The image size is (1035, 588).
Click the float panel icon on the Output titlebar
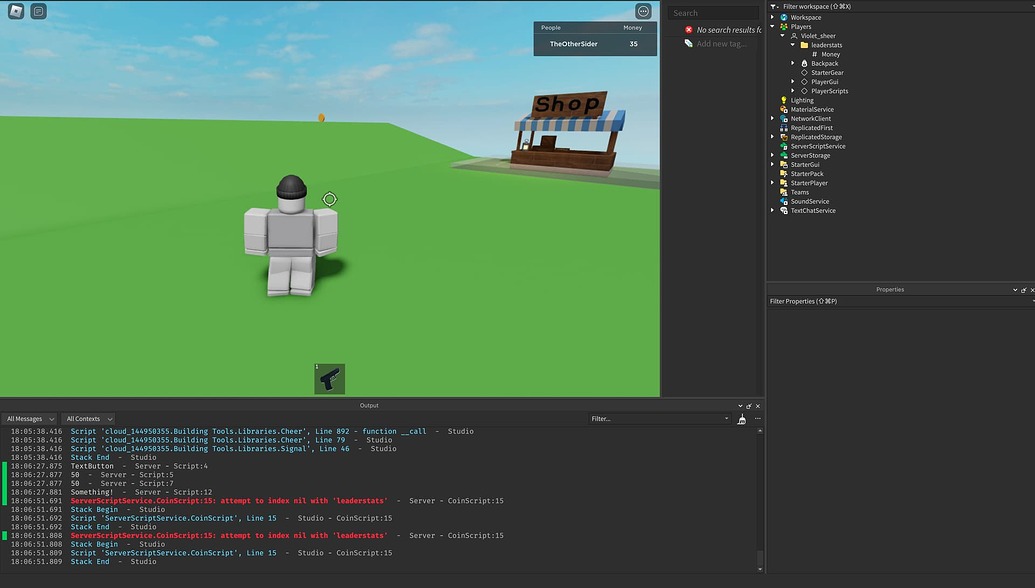tap(748, 405)
